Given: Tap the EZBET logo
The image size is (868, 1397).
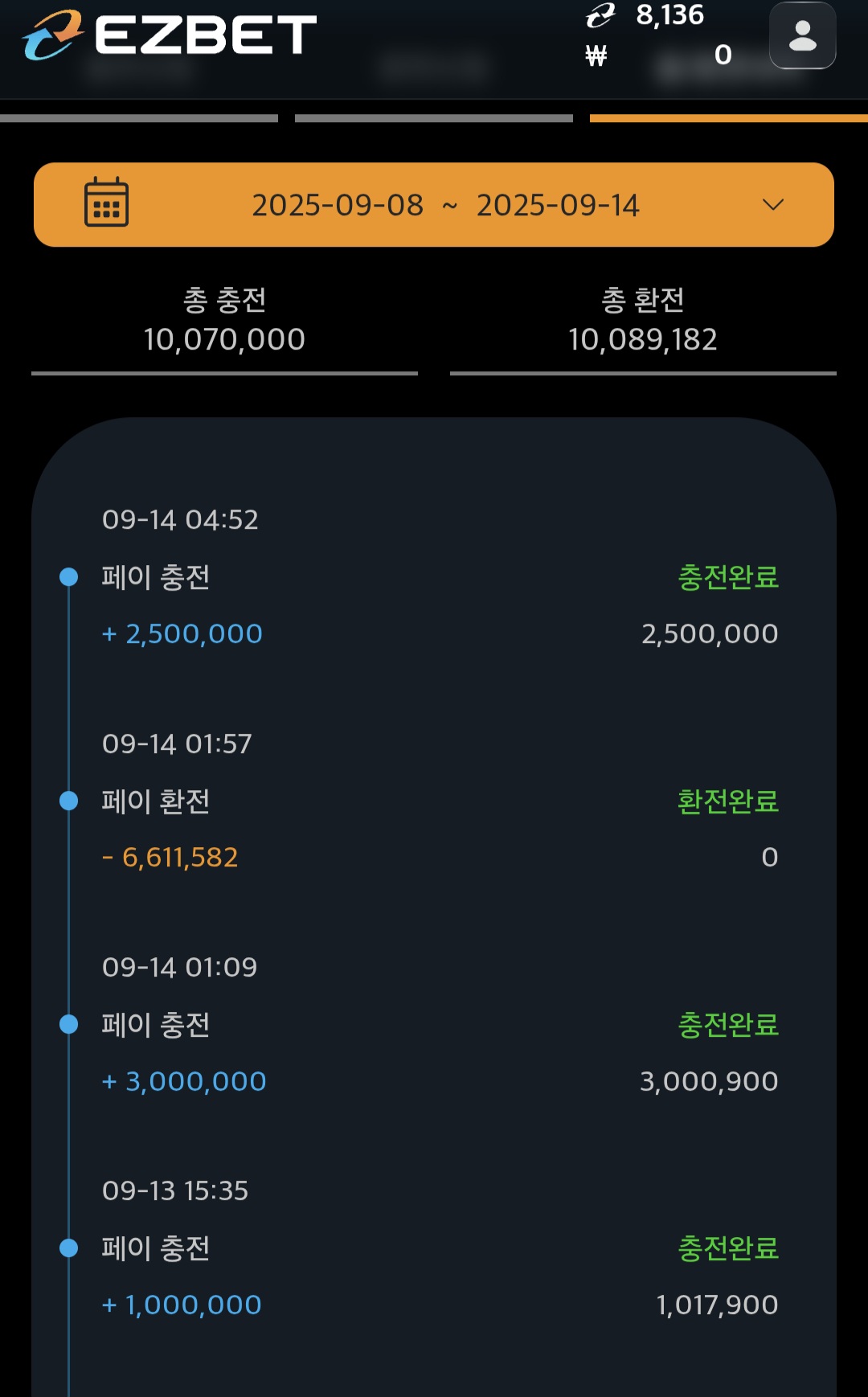Looking at the screenshot, I should 170,35.
